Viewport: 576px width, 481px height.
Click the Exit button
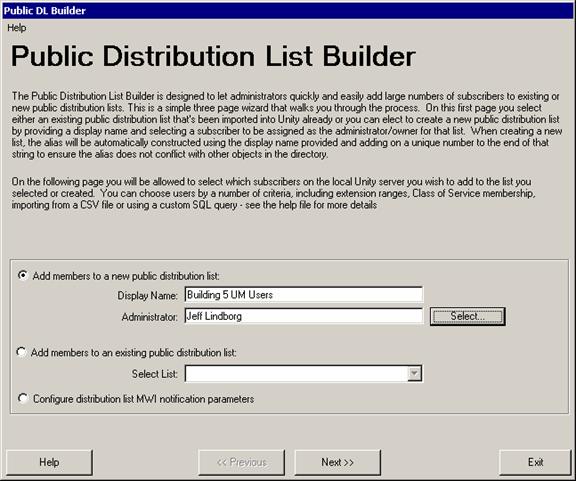pos(535,462)
